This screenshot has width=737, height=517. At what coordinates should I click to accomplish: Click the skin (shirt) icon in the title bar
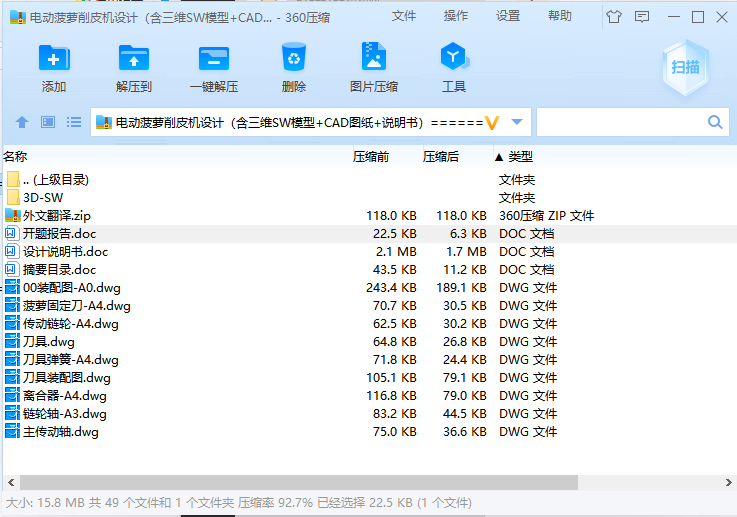tap(614, 17)
